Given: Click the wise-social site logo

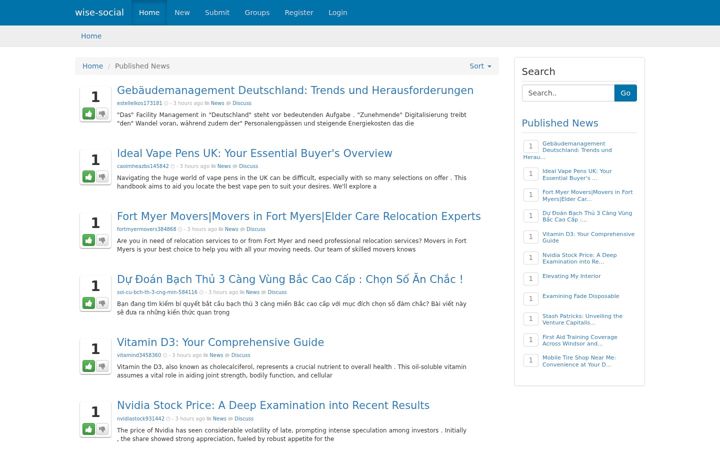Looking at the screenshot, I should click(x=99, y=12).
